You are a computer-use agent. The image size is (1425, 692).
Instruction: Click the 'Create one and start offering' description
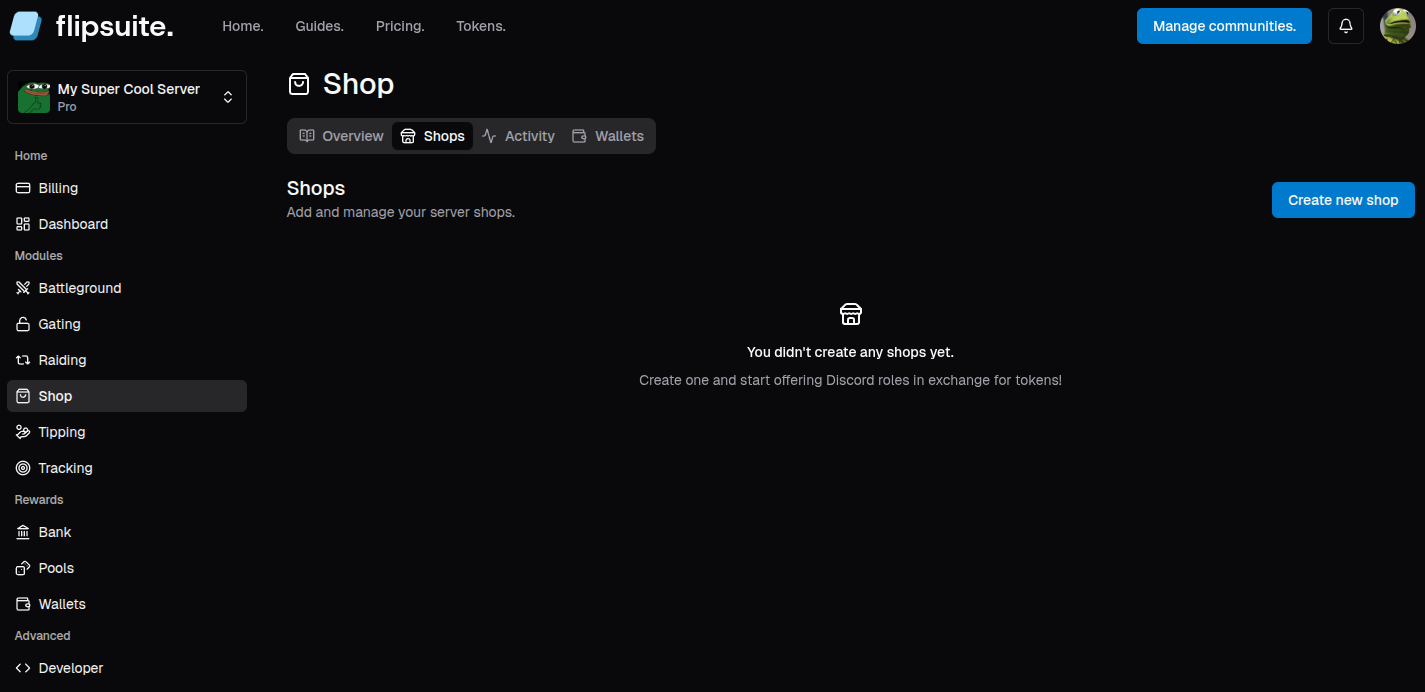point(850,380)
